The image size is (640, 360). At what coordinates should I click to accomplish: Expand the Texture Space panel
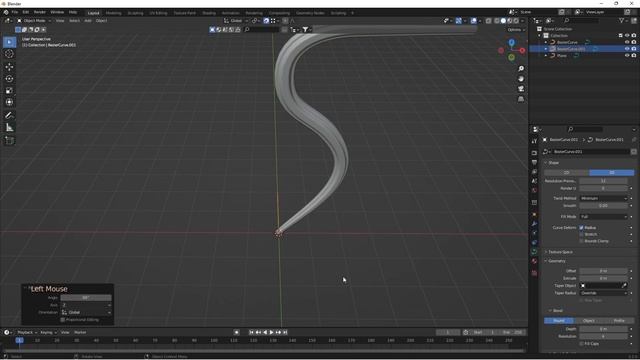tap(560, 252)
